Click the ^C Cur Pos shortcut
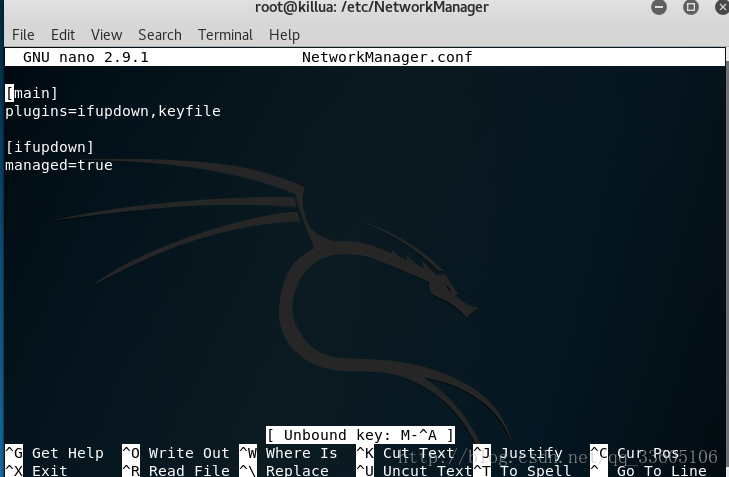The width and height of the screenshot is (729, 477). pos(635,453)
